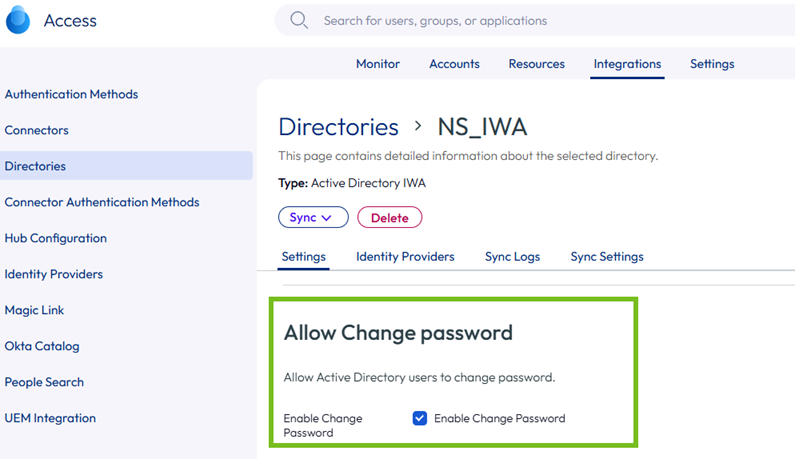This screenshot has width=795, height=459.
Task: Switch to the Resources tab
Action: 536,64
